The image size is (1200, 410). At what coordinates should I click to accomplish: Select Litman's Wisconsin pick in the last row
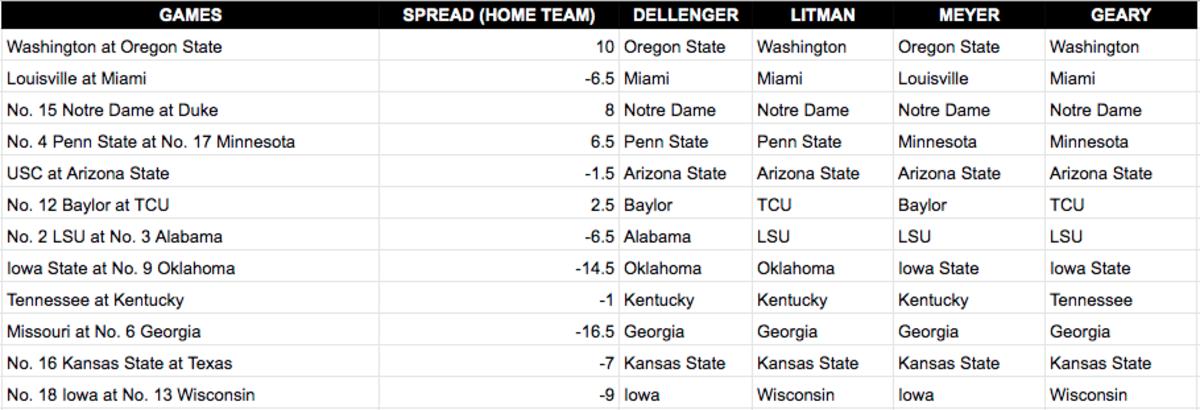(822, 394)
